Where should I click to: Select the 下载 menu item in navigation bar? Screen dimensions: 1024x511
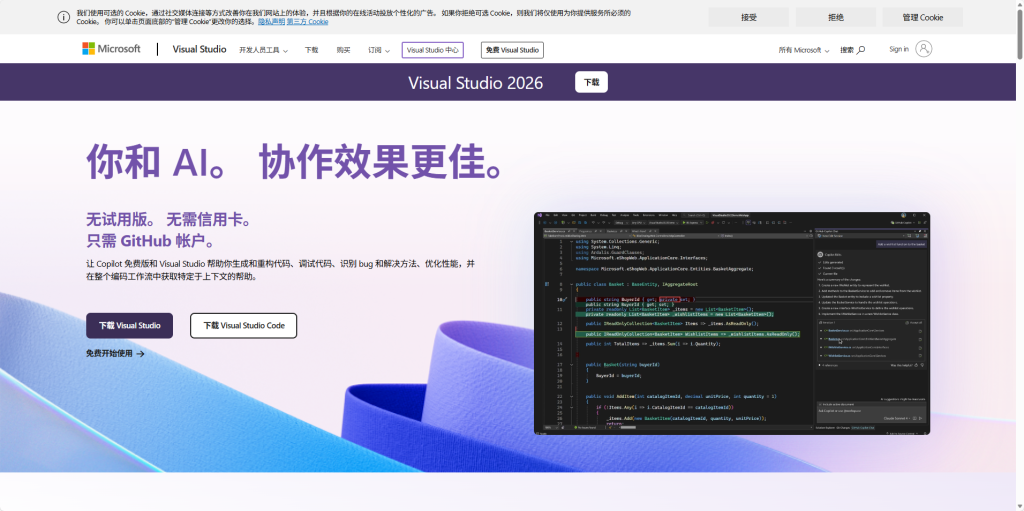(x=311, y=50)
